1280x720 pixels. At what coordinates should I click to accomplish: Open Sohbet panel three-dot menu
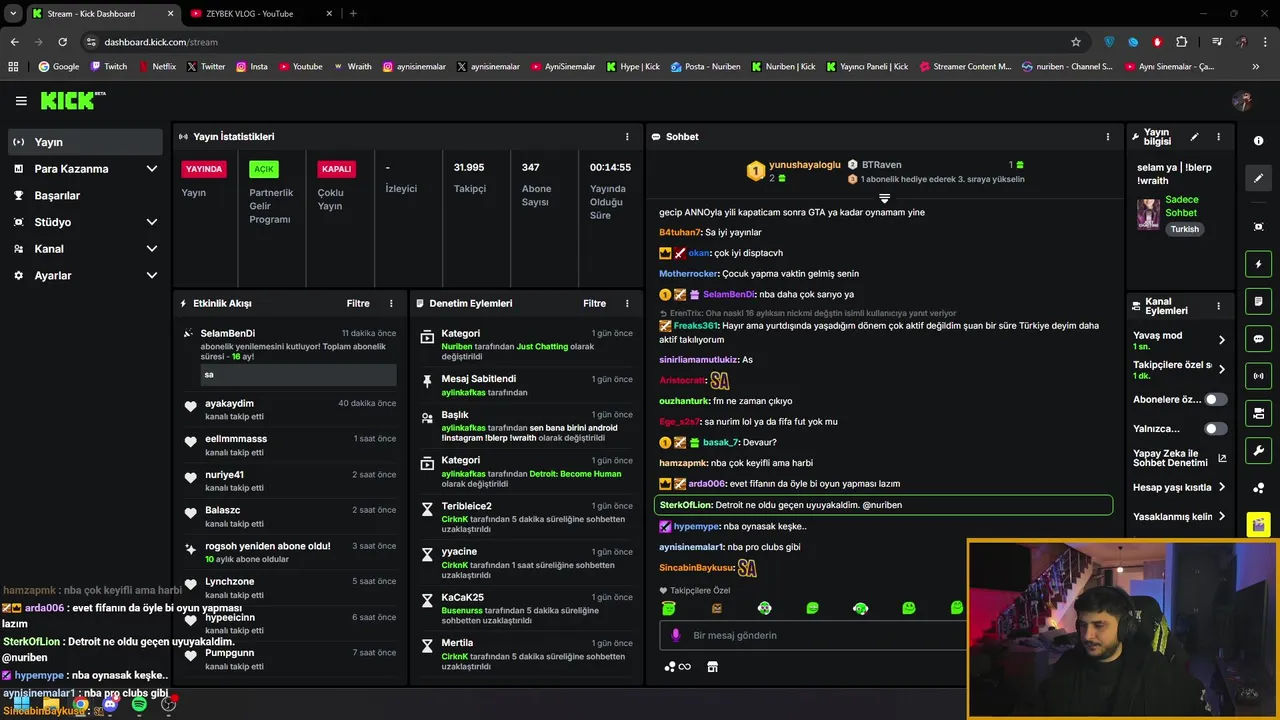pos(1107,137)
